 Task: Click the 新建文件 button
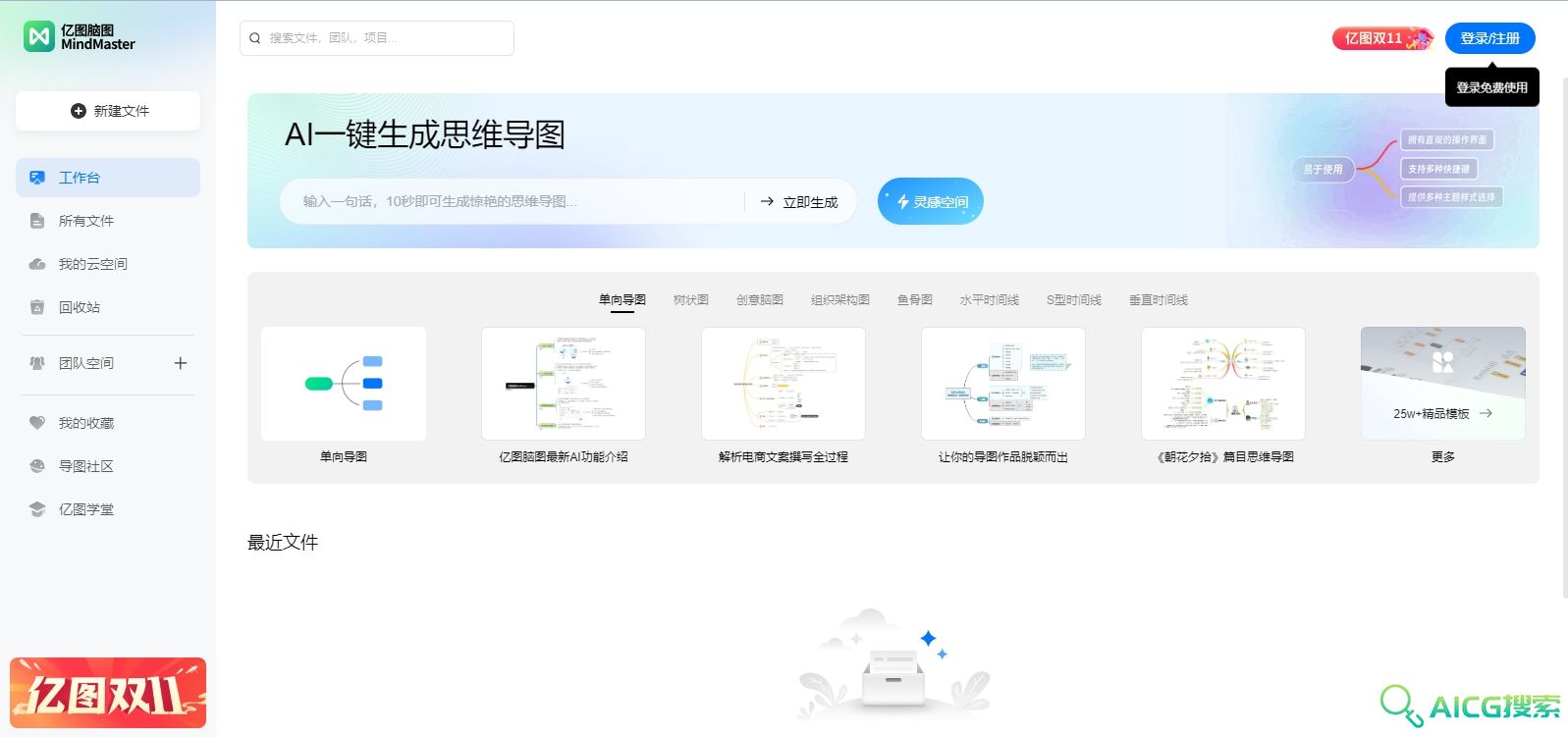click(108, 111)
